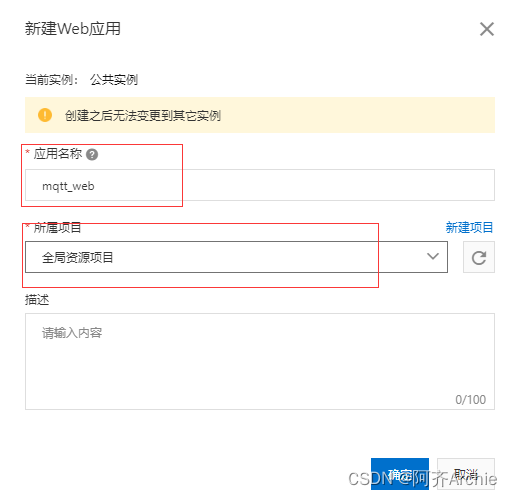
Task: Click into the 描述 text area
Action: [x=260, y=361]
